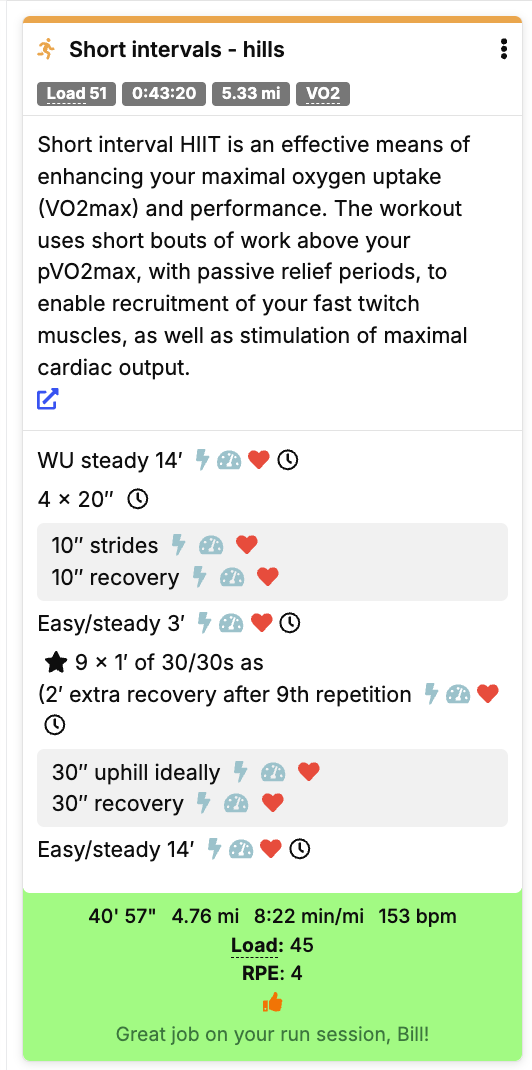This screenshot has width=532, height=1070.
Task: Click the heart icon on 30″ recovery row
Action: (x=273, y=803)
